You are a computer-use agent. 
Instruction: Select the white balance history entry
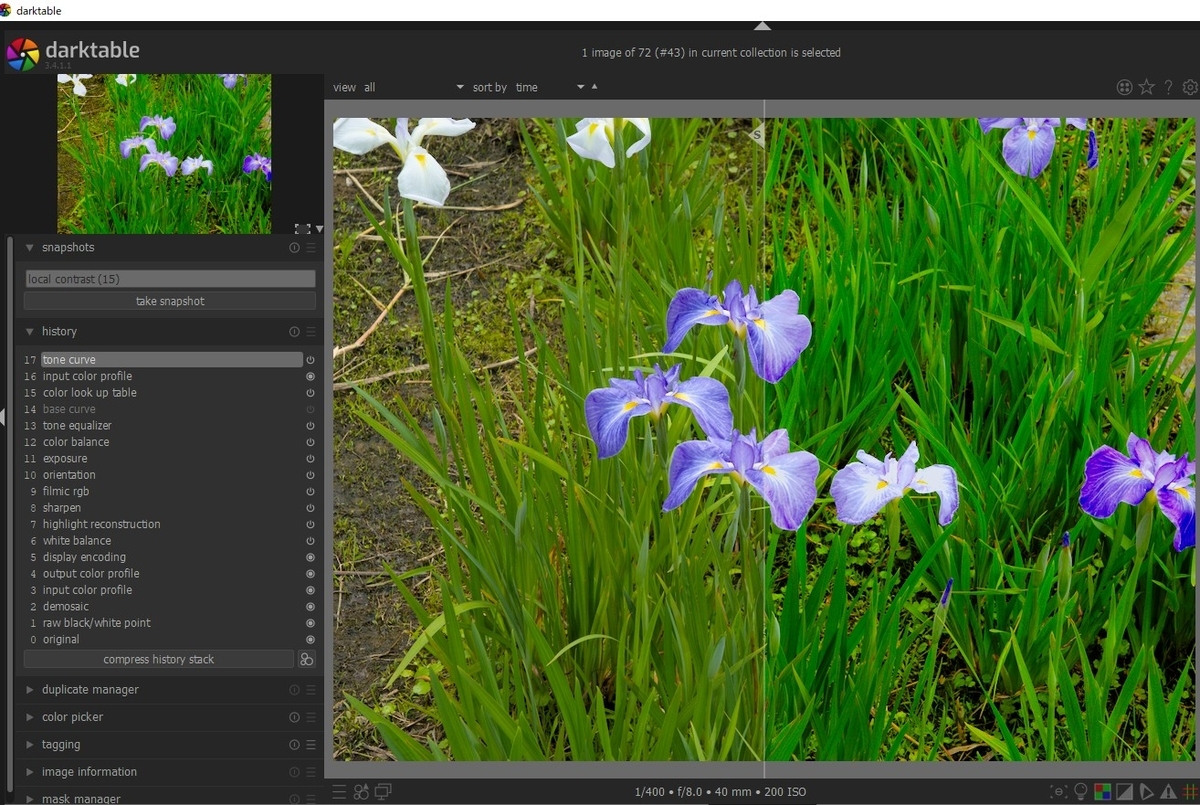pos(77,541)
